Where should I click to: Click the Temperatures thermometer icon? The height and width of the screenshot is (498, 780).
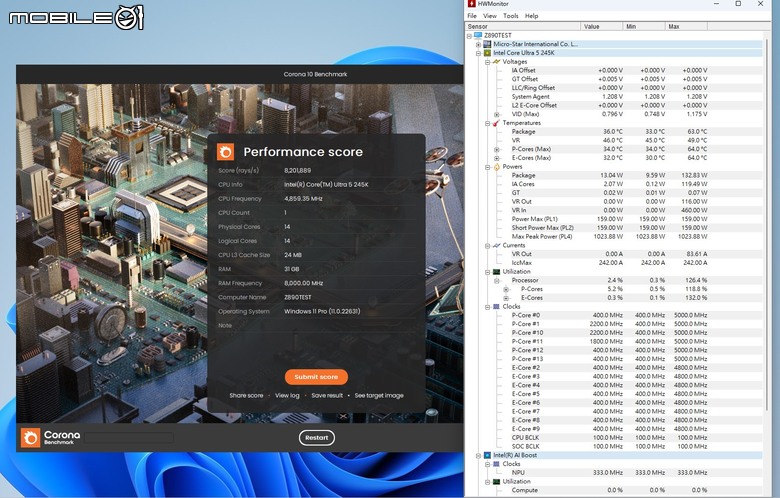pos(496,123)
